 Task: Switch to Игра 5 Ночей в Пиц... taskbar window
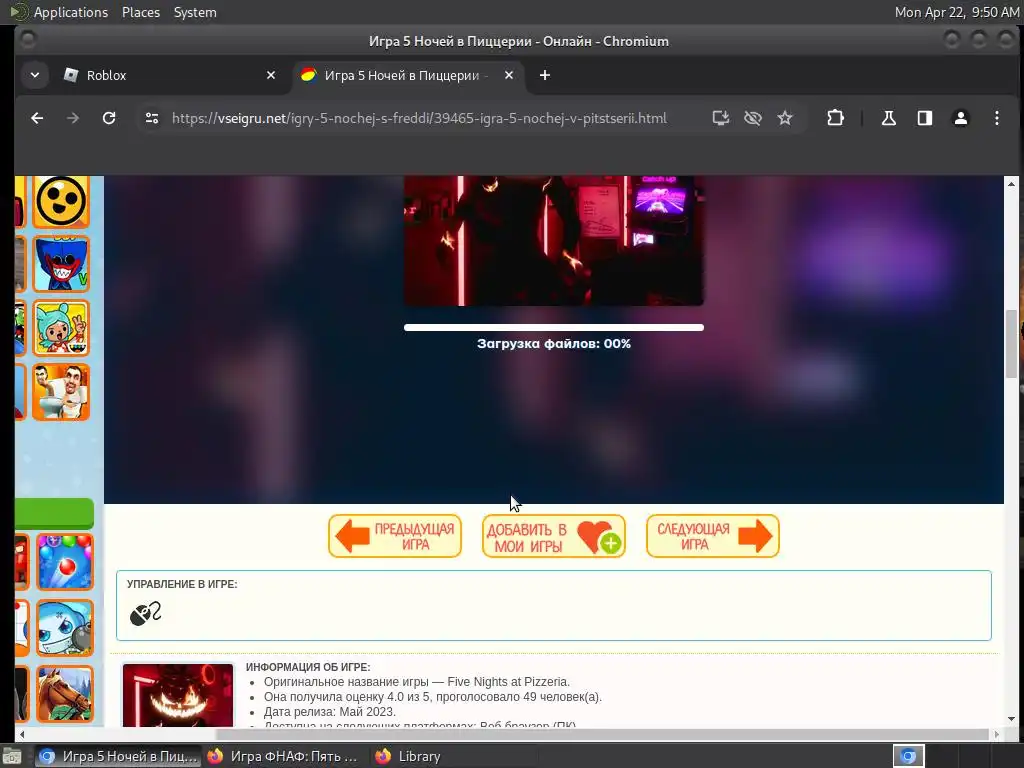tap(118, 756)
